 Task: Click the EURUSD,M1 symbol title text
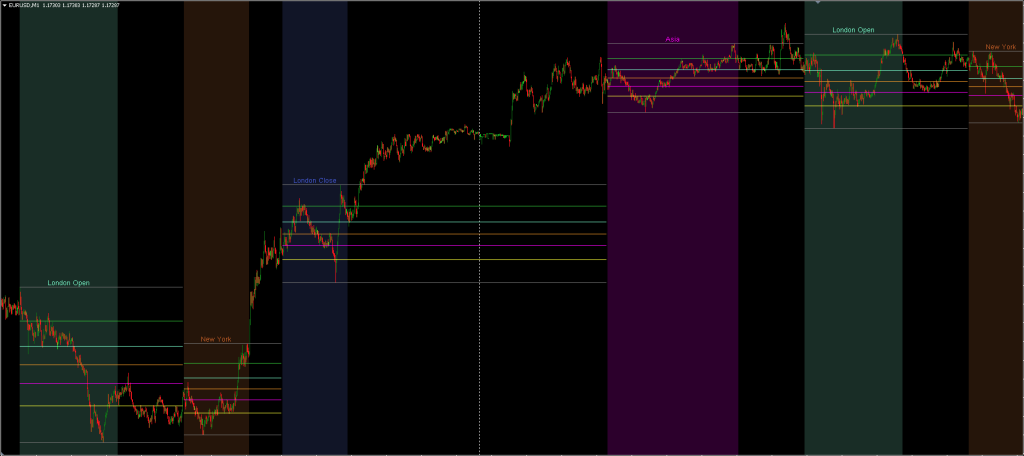pyautogui.click(x=24, y=5)
